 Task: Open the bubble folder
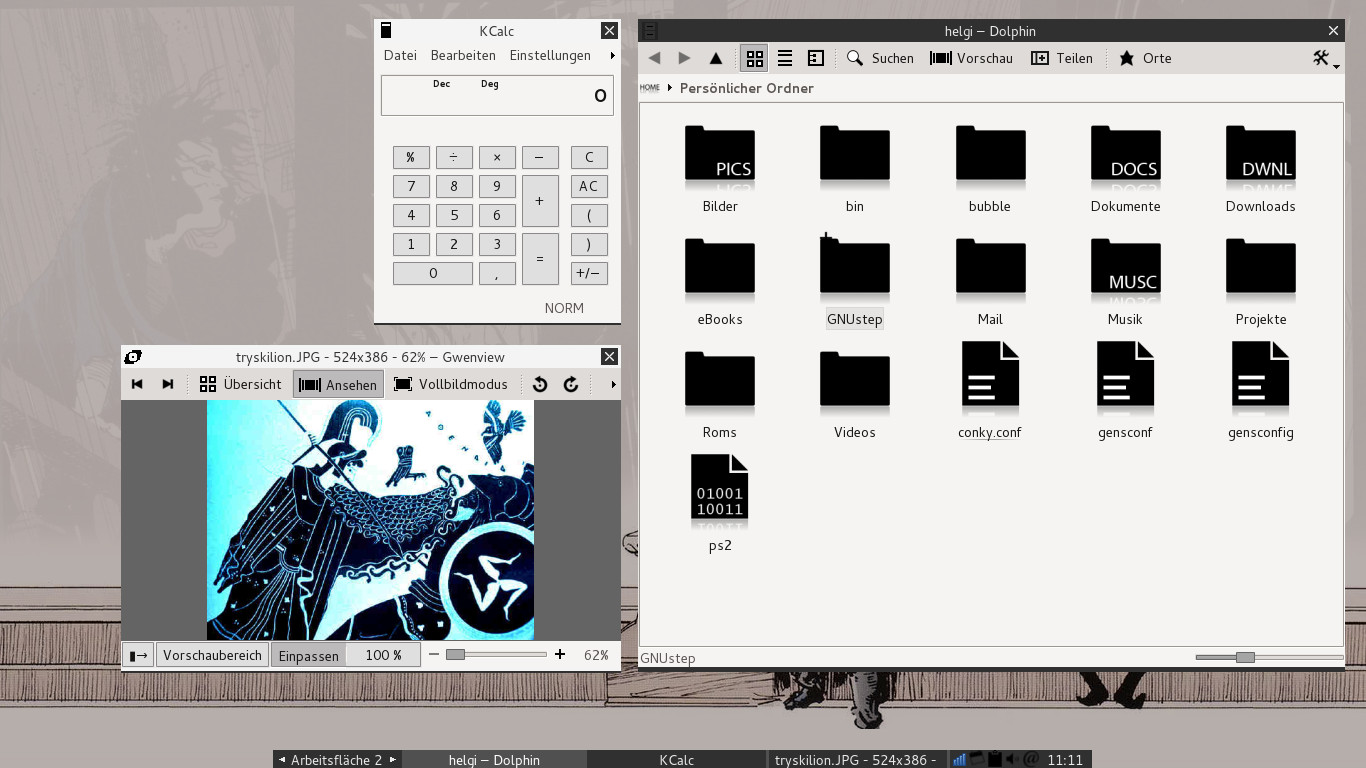click(x=990, y=168)
